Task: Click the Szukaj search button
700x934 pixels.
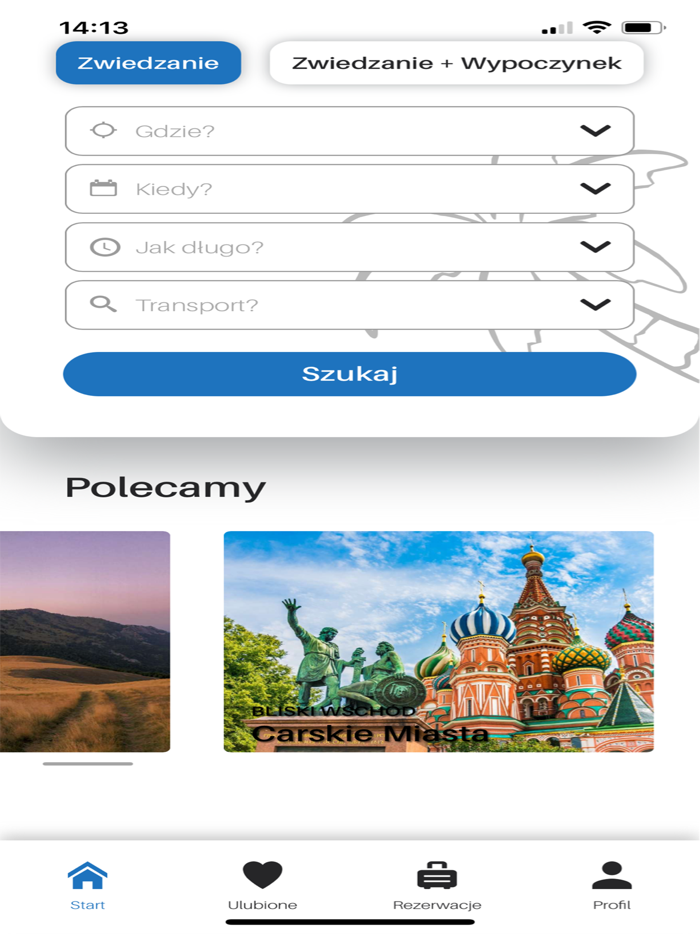Action: coord(350,374)
